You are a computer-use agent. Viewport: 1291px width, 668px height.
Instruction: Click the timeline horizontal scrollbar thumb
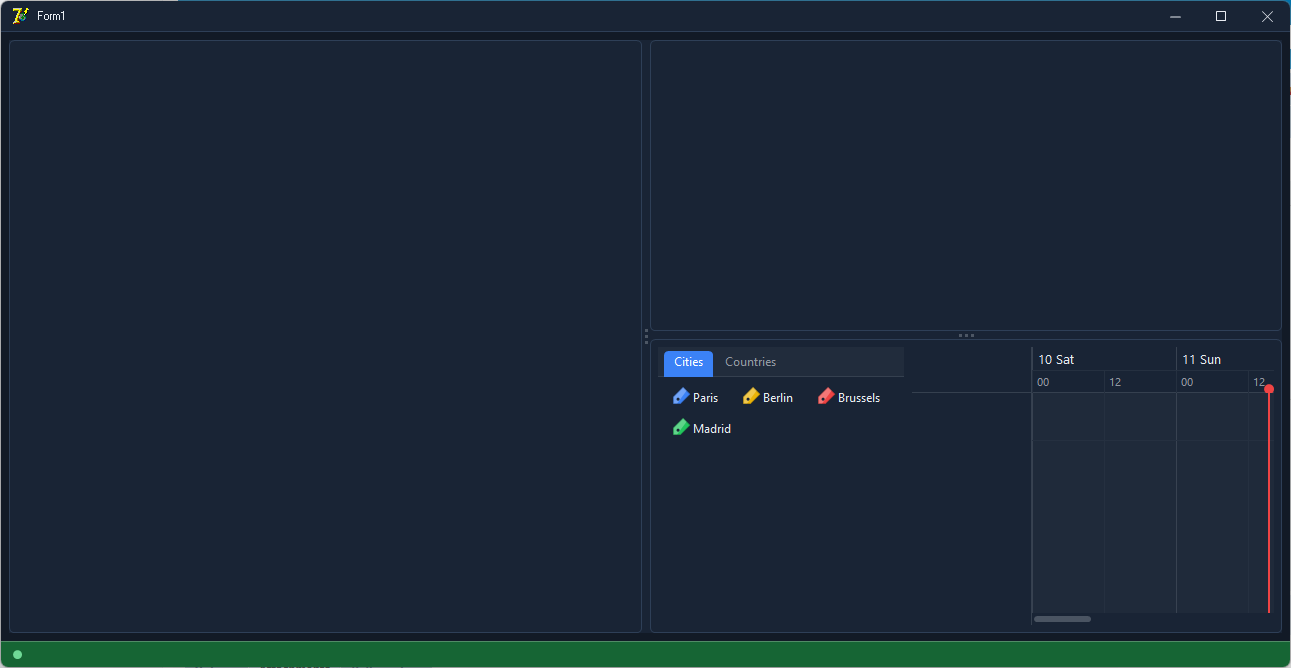(1062, 619)
